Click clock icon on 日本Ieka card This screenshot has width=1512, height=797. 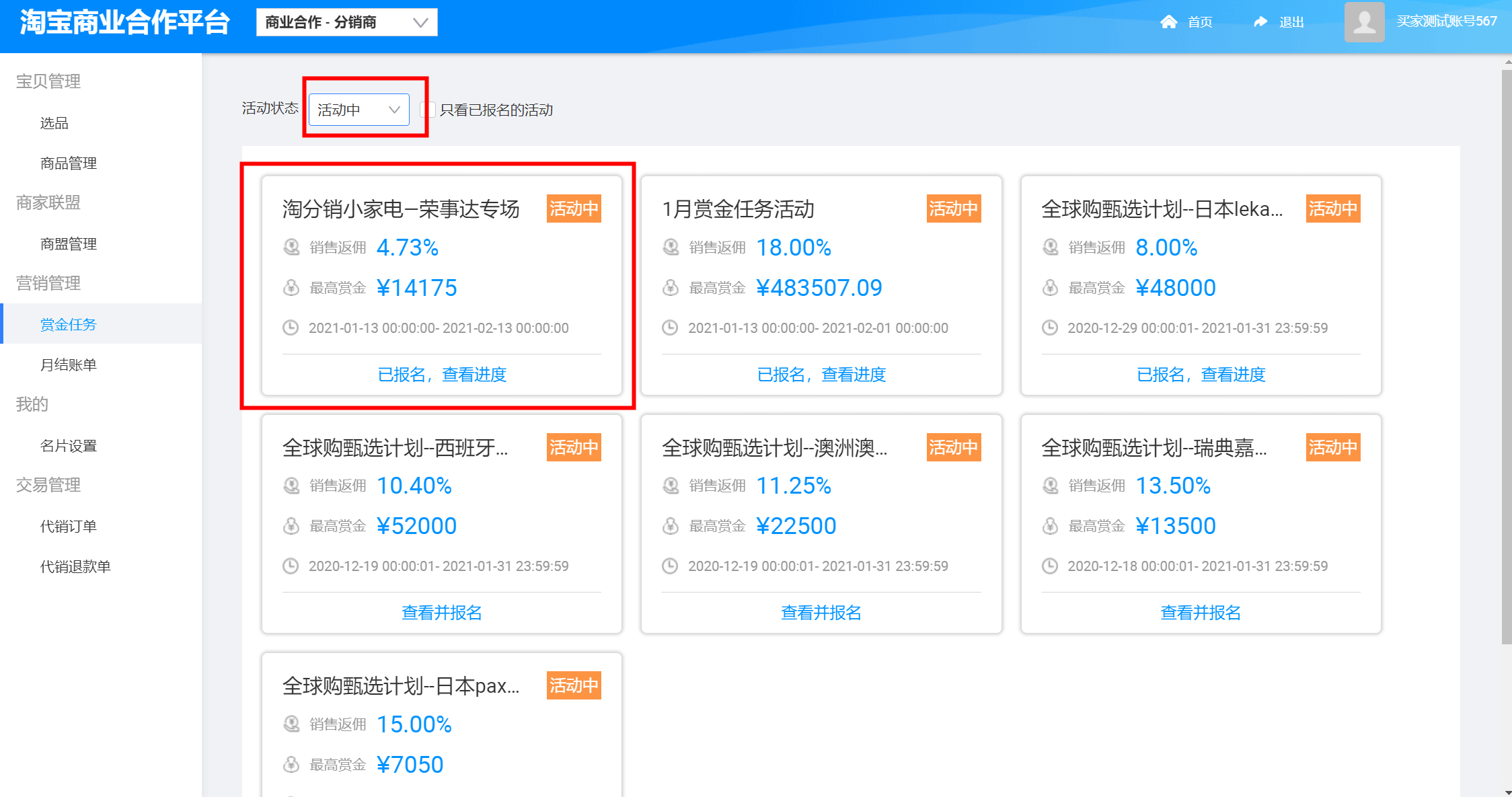tap(1049, 328)
